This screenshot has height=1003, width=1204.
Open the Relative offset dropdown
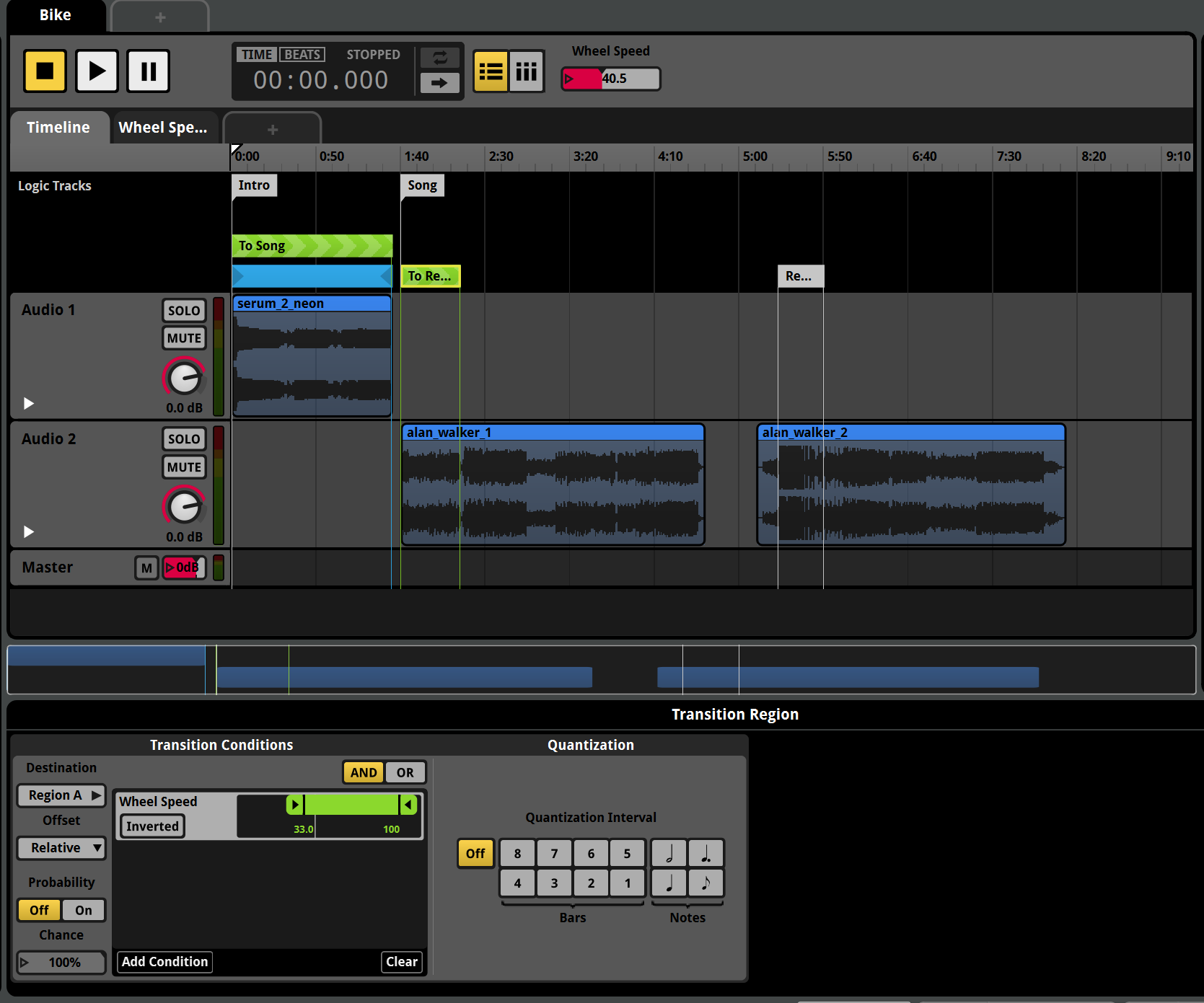point(61,847)
